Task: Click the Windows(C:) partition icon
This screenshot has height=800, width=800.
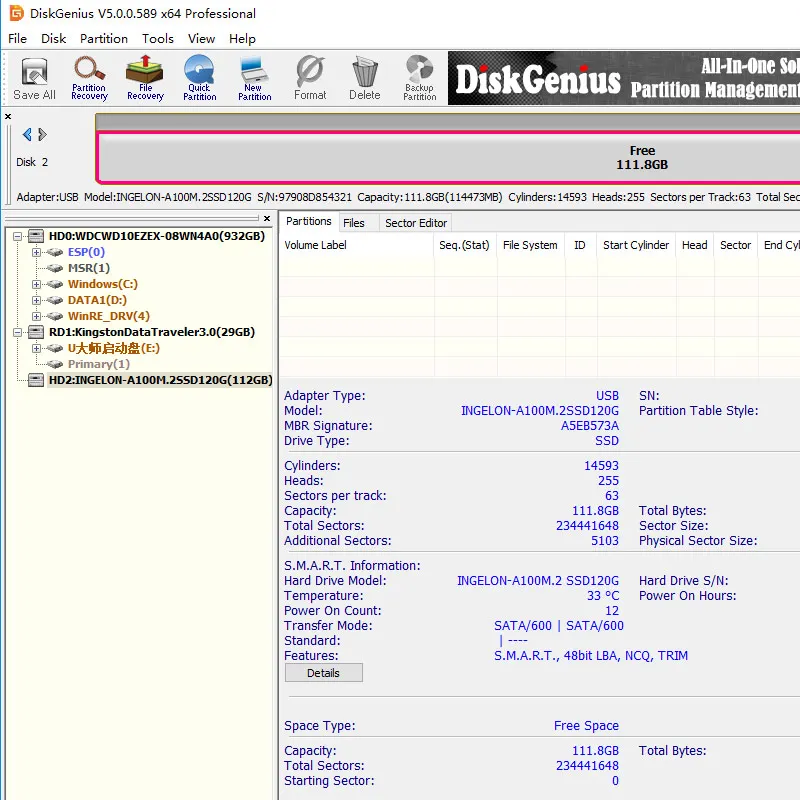Action: 55,284
